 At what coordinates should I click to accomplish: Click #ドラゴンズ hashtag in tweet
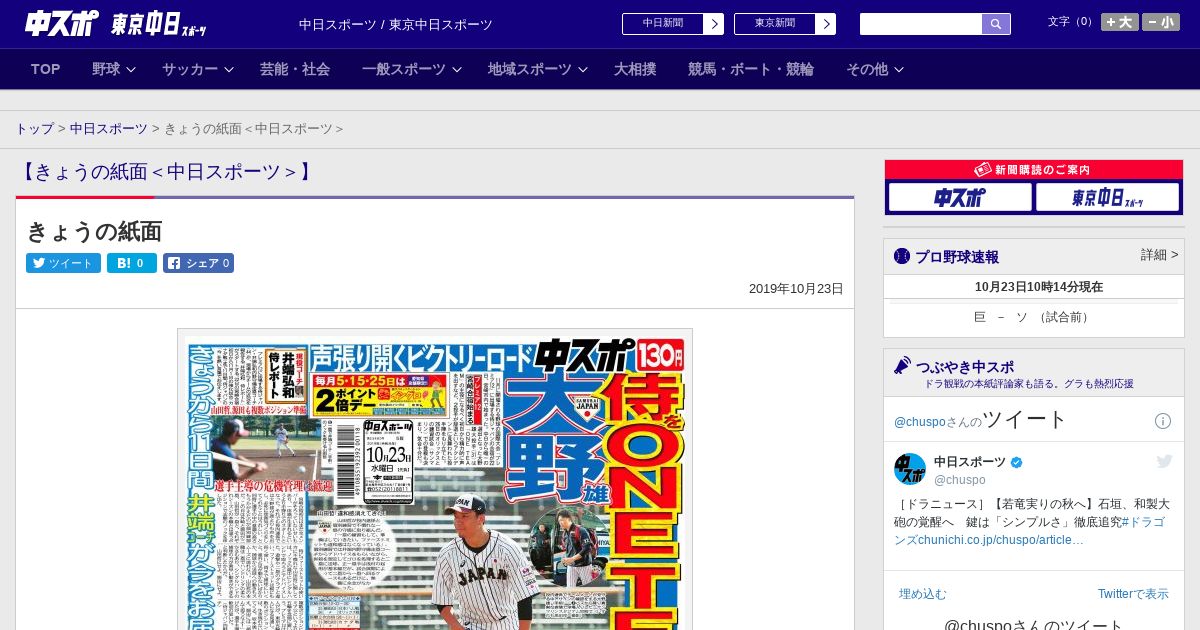(x=1030, y=531)
